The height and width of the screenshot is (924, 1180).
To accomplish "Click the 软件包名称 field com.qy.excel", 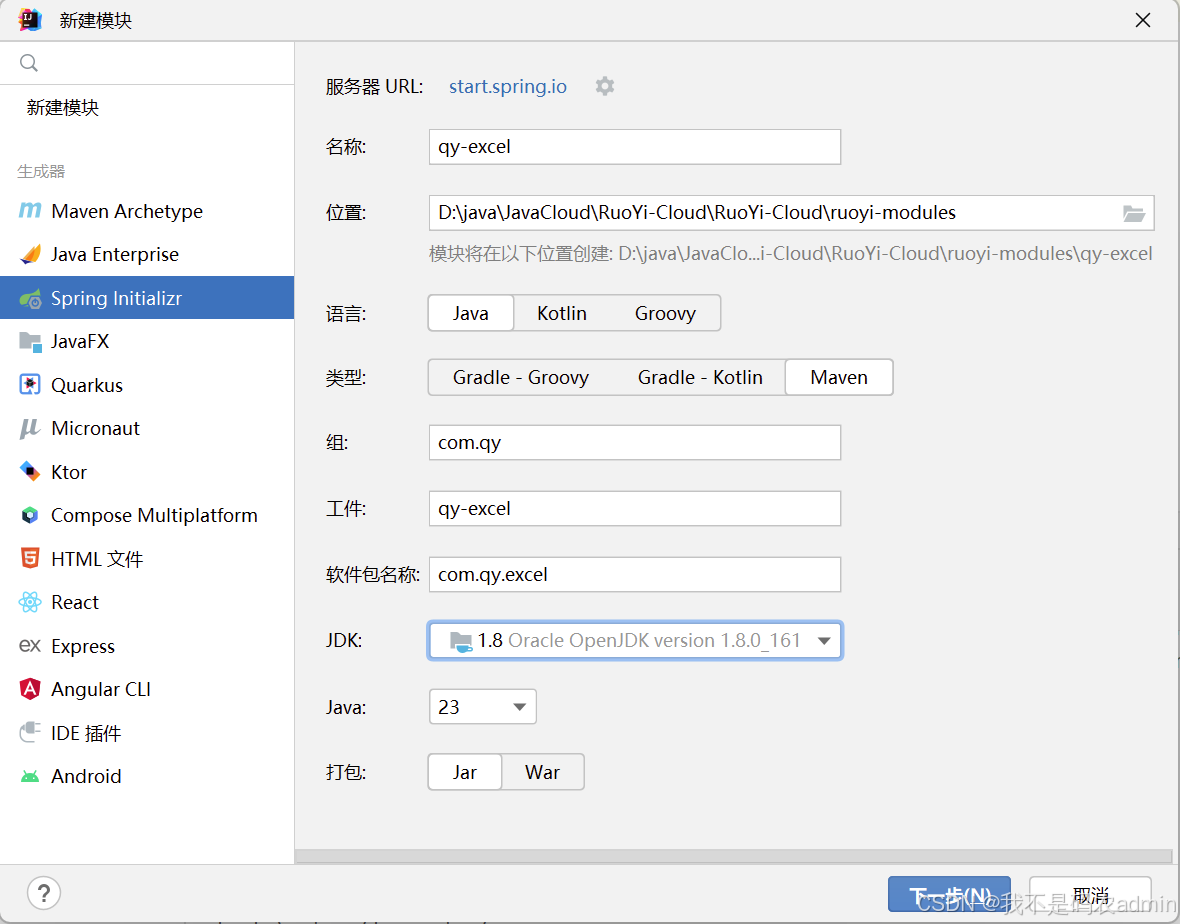I will [x=635, y=575].
